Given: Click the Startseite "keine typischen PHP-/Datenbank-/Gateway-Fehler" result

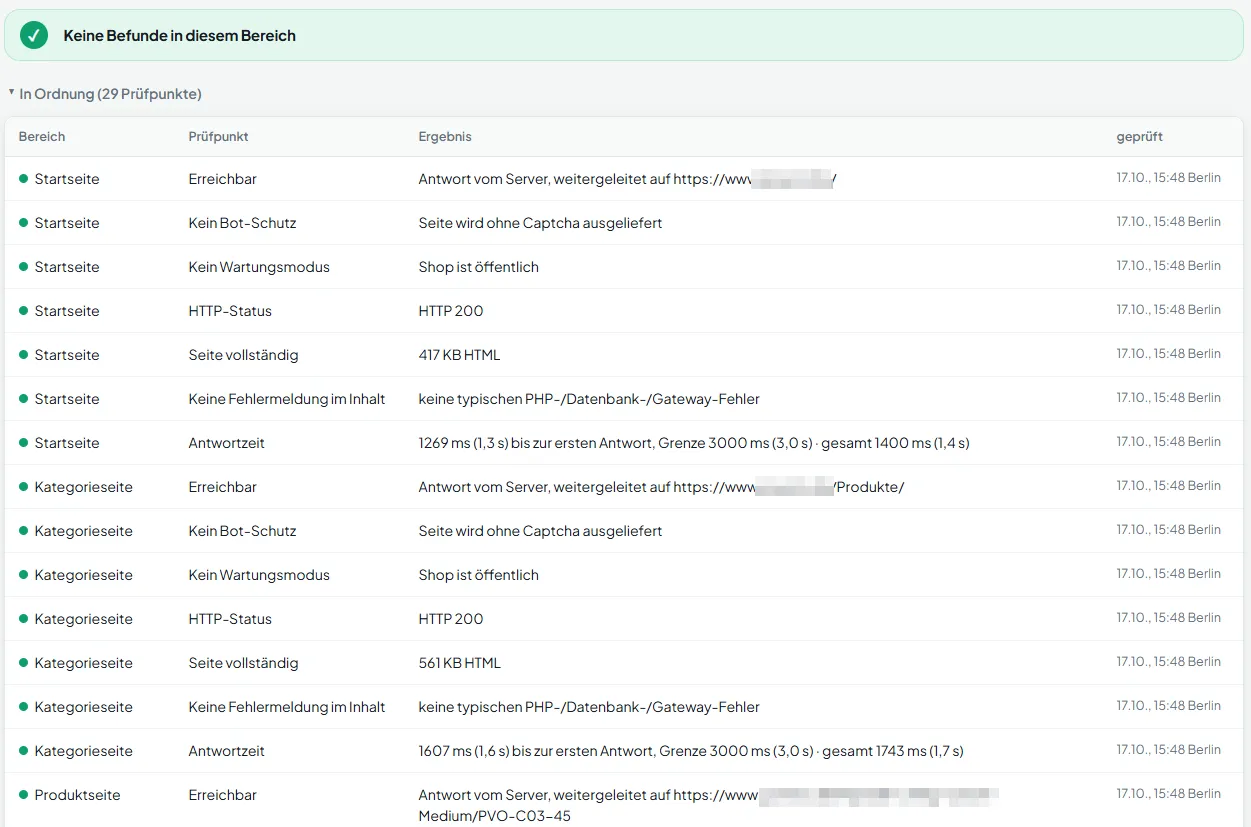Looking at the screenshot, I should coord(589,399).
